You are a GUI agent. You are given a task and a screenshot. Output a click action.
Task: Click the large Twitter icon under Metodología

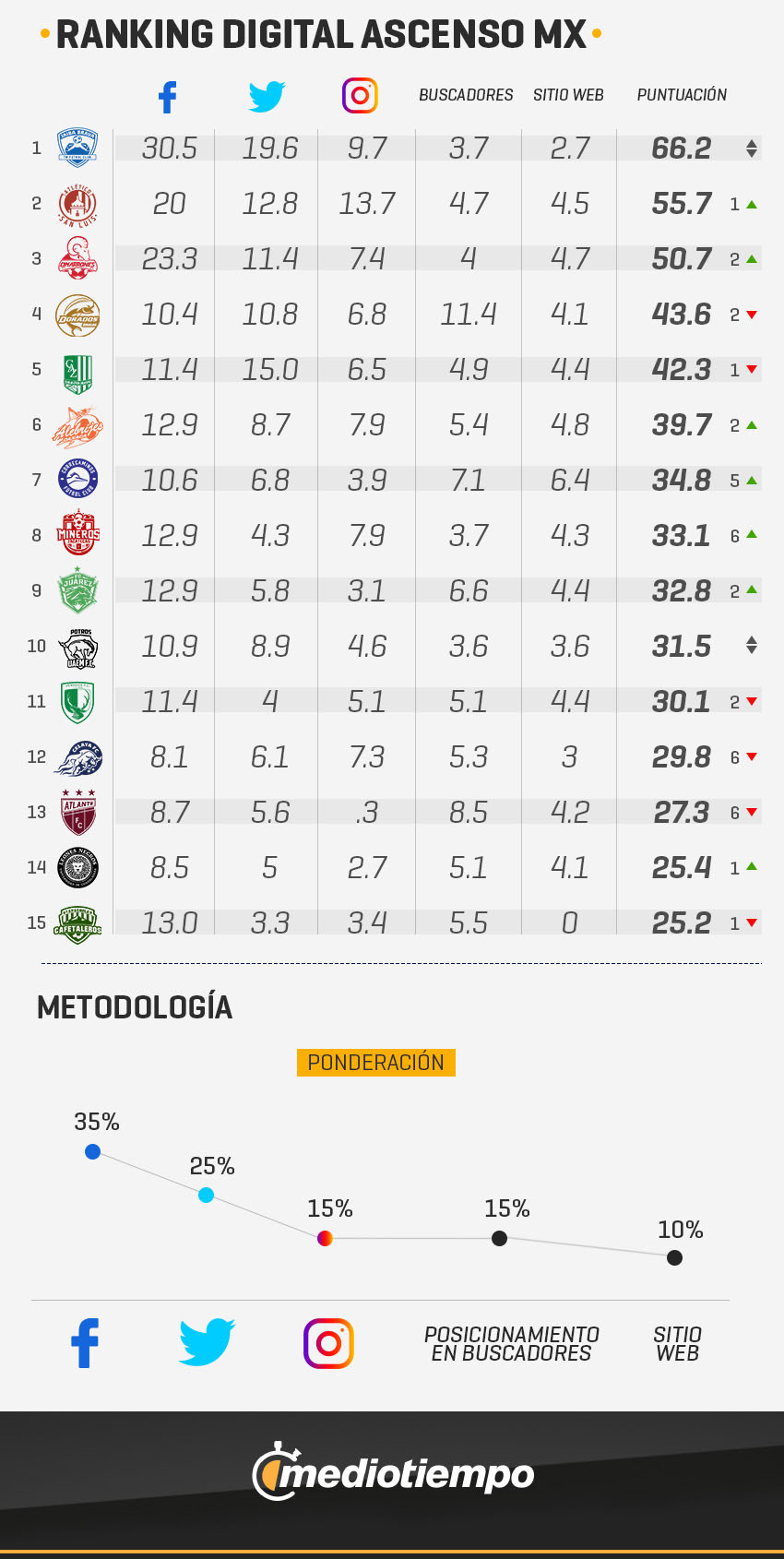207,1342
